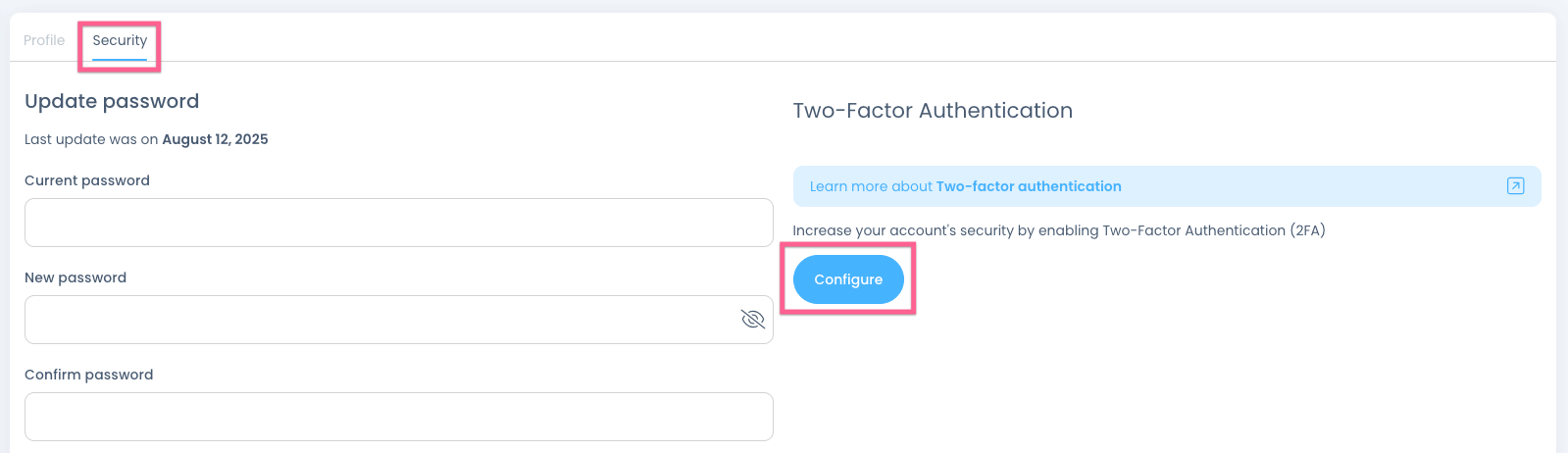Image resolution: width=1568 pixels, height=453 pixels.
Task: Click the bold Two-factor authentication link text
Action: (x=1029, y=186)
